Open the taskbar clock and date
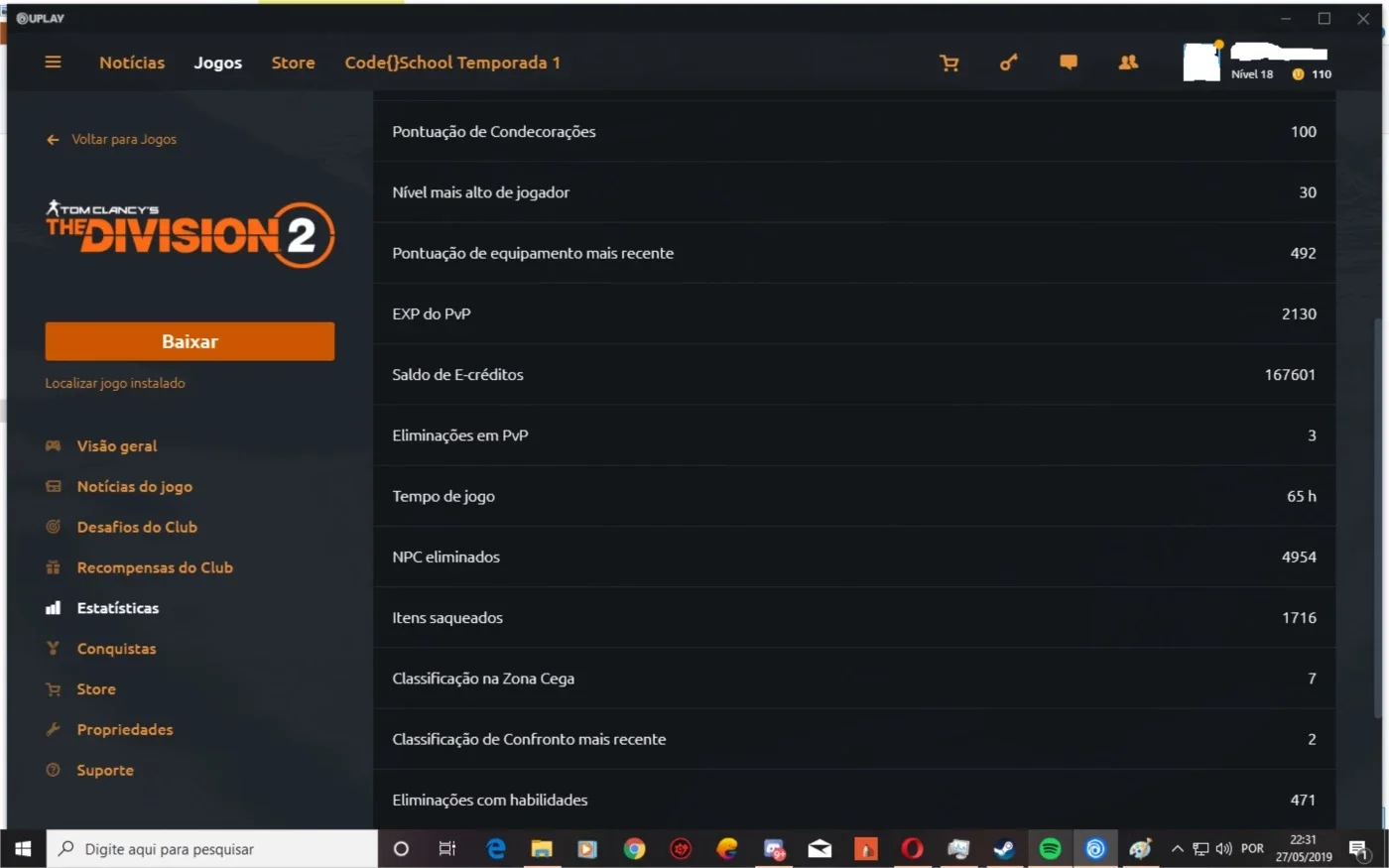Screen dimensions: 1389x868 click(x=1304, y=849)
